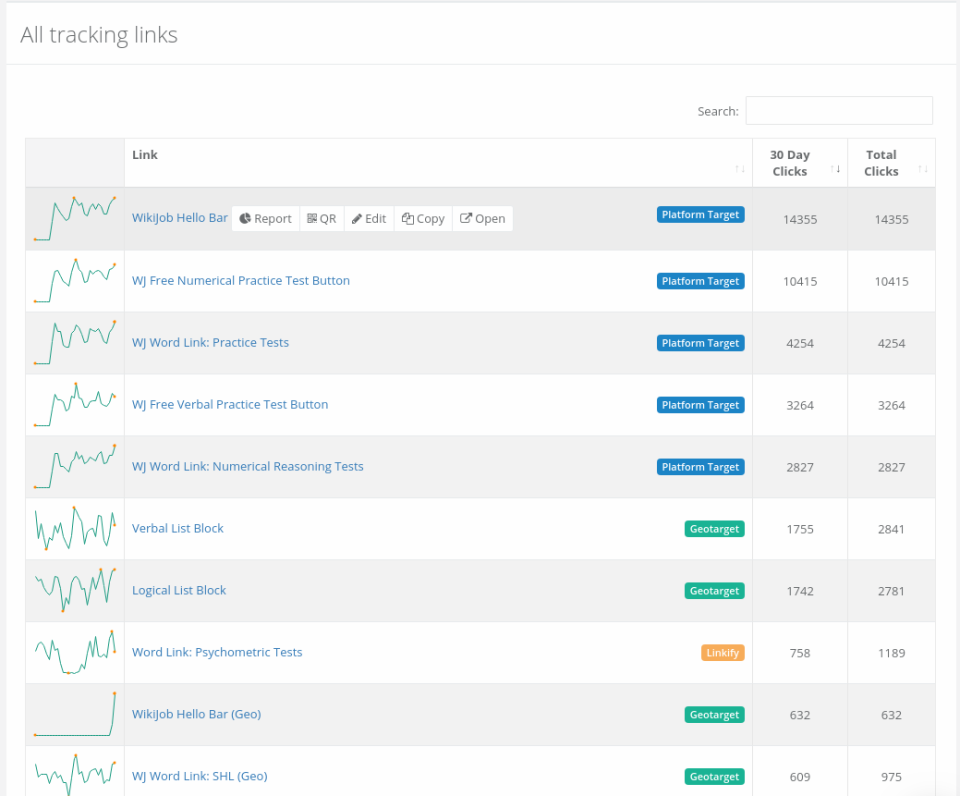
Task: Open the WikiJob Hello Bar (Geo) link
Action: (196, 714)
